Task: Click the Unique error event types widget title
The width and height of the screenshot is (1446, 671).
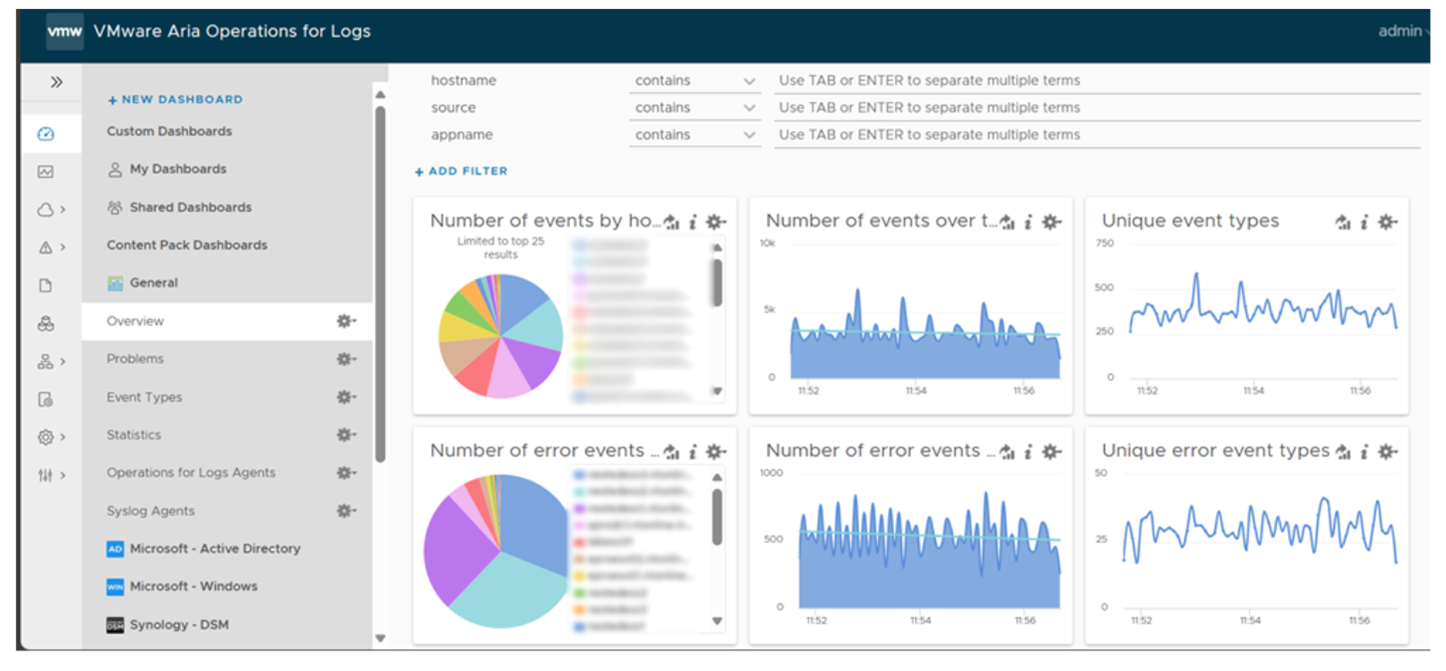Action: pos(1216,451)
